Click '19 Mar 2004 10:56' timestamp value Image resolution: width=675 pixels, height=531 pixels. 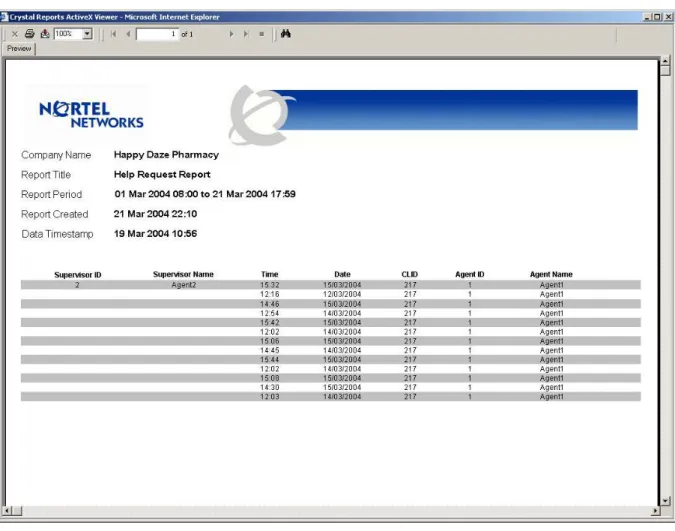155,234
